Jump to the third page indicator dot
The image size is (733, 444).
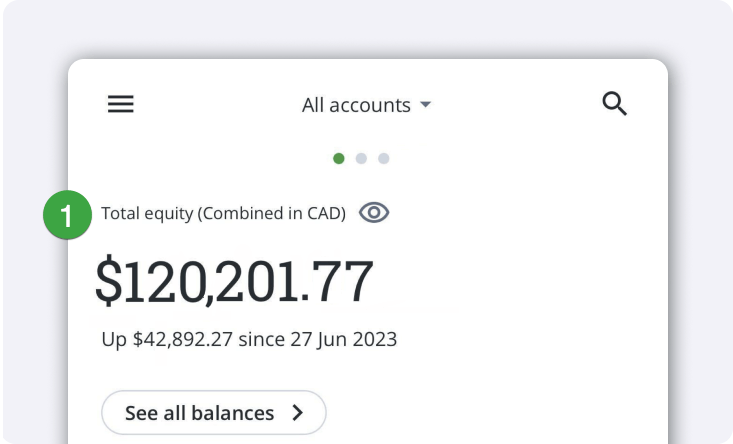(x=383, y=158)
